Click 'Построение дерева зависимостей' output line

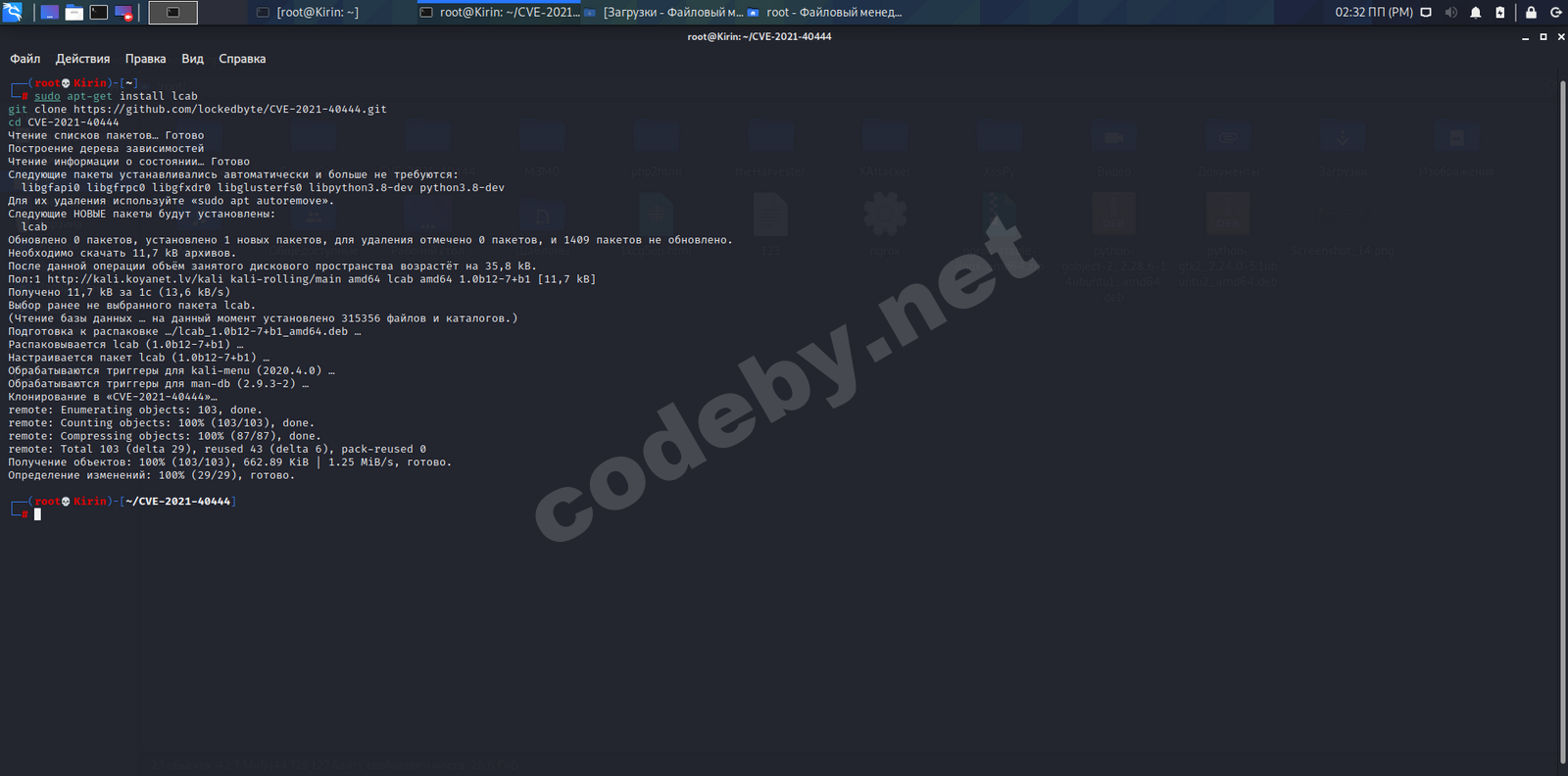106,149
